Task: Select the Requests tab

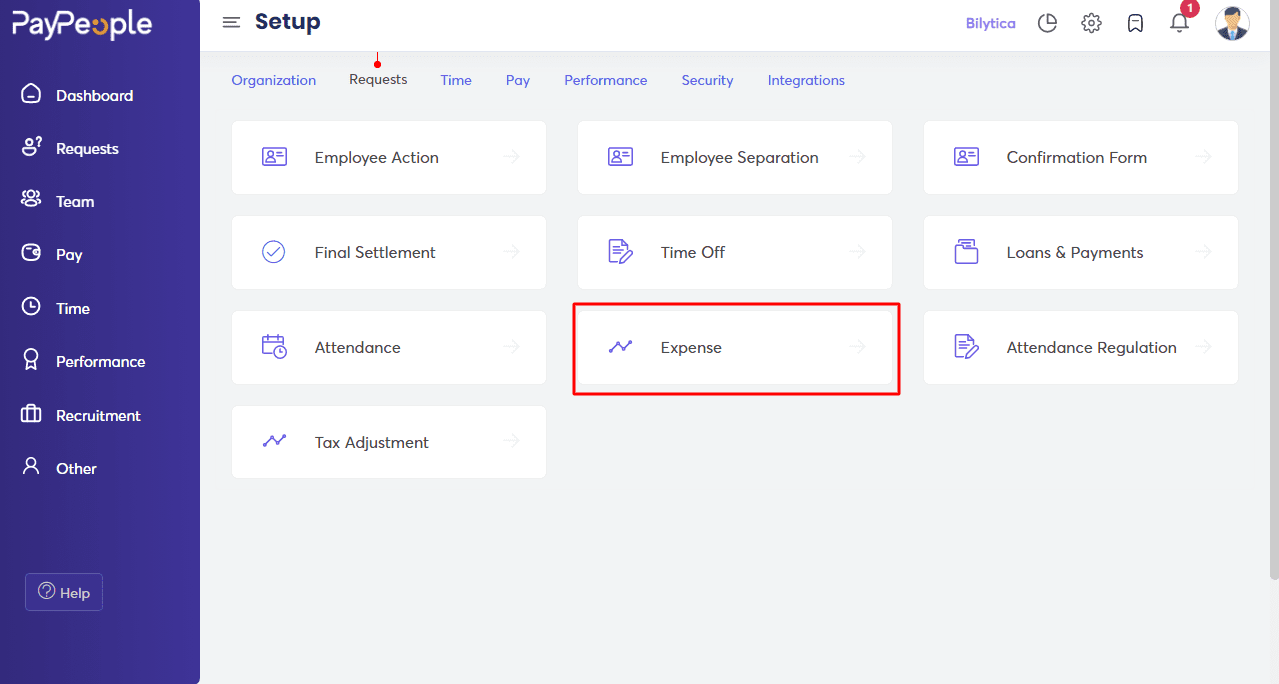Action: click(378, 79)
